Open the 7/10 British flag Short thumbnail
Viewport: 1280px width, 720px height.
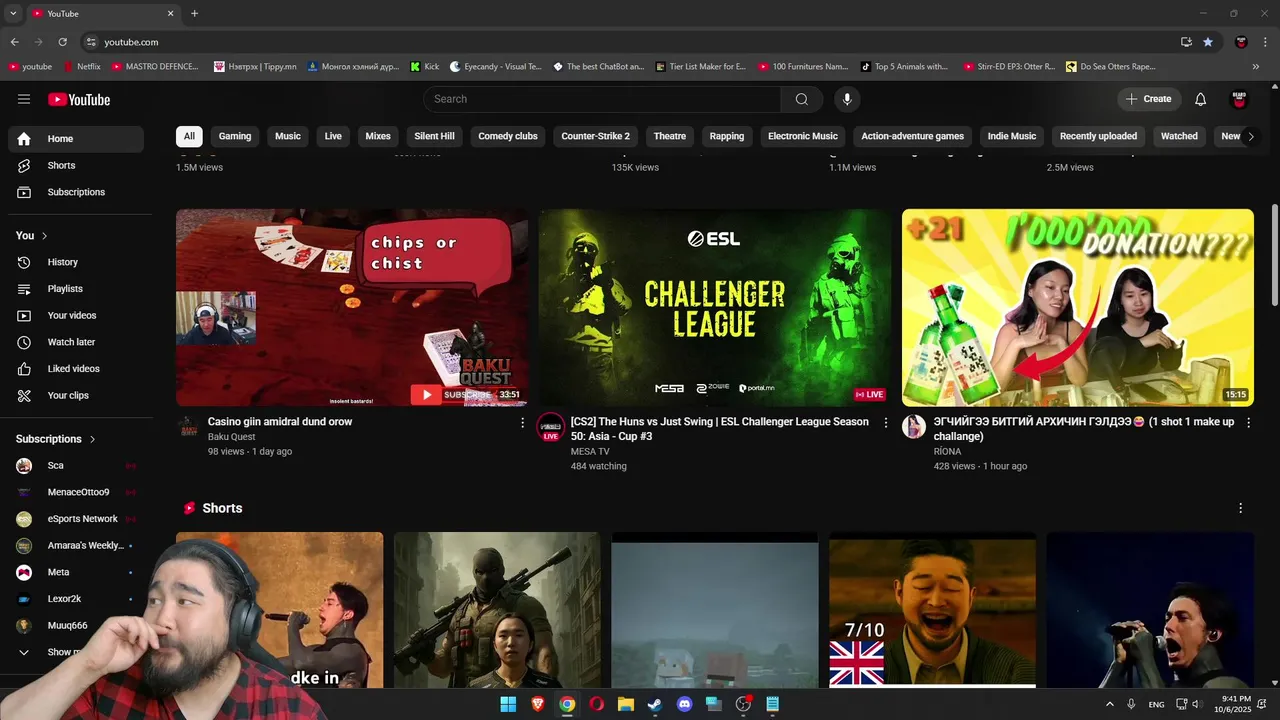click(932, 610)
